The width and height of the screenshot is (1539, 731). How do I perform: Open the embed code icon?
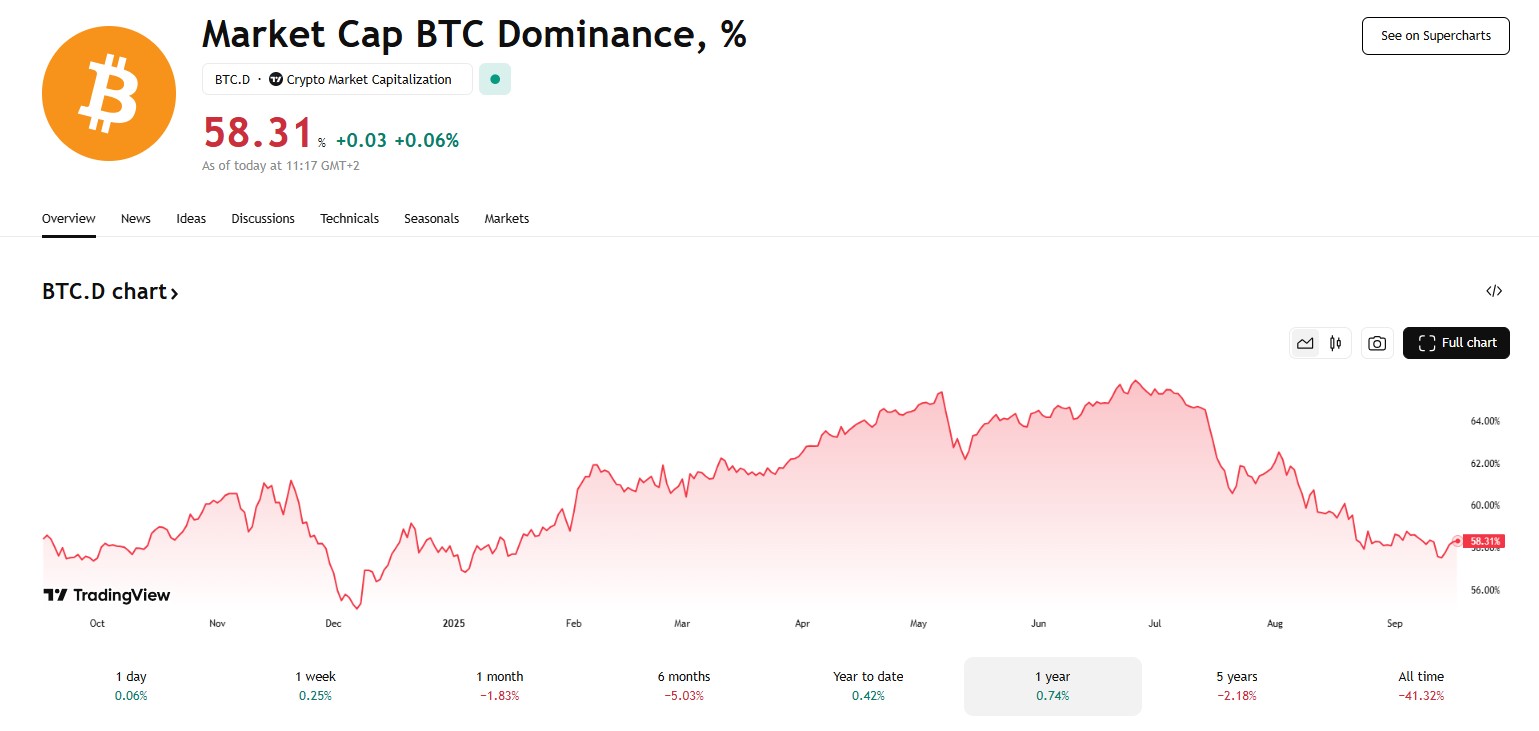pos(1494,291)
